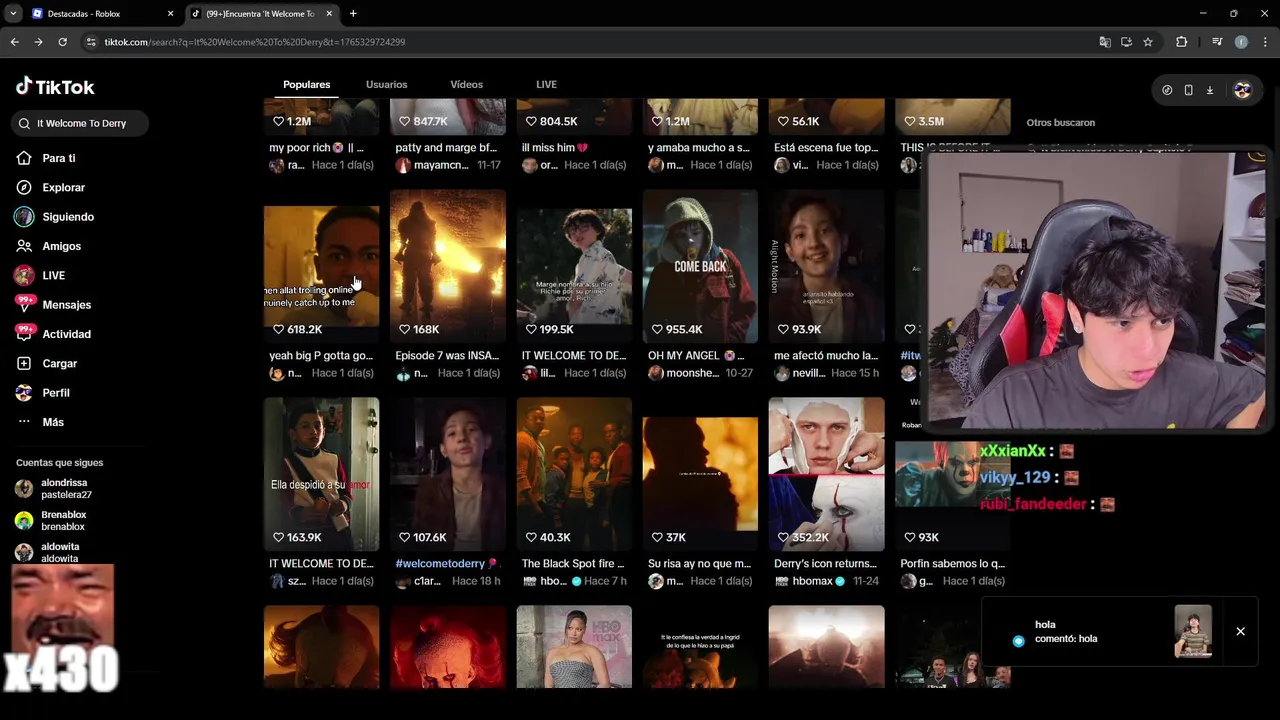Open OH MY ANGEL video title

click(696, 356)
